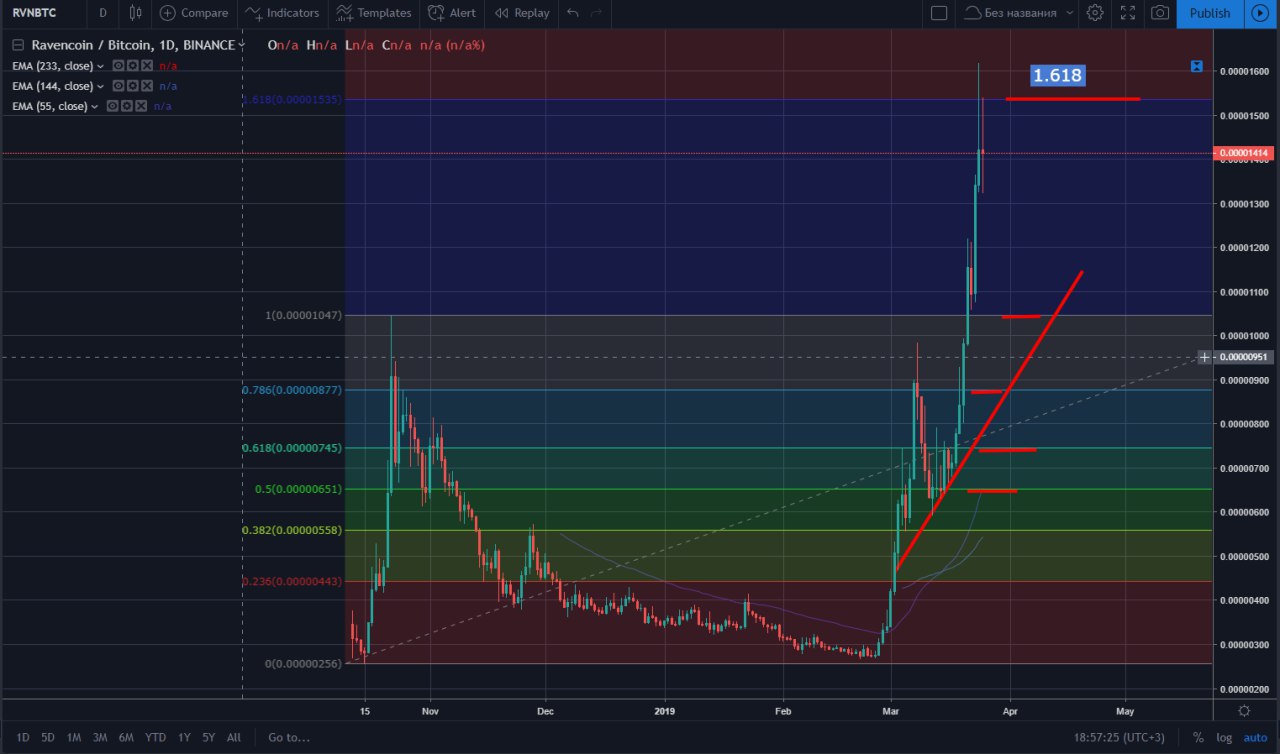
Task: Take a chart snapshot with camera icon
Action: 1160,13
